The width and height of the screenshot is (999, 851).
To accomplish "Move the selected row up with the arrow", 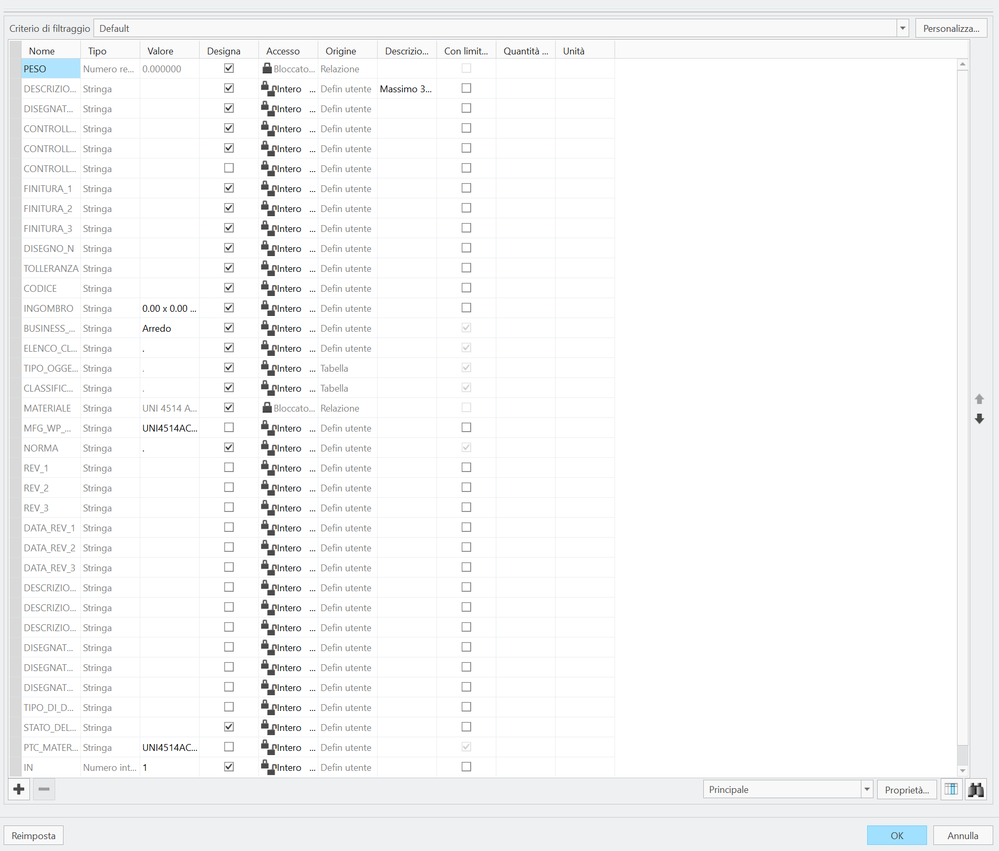I will tap(979, 399).
